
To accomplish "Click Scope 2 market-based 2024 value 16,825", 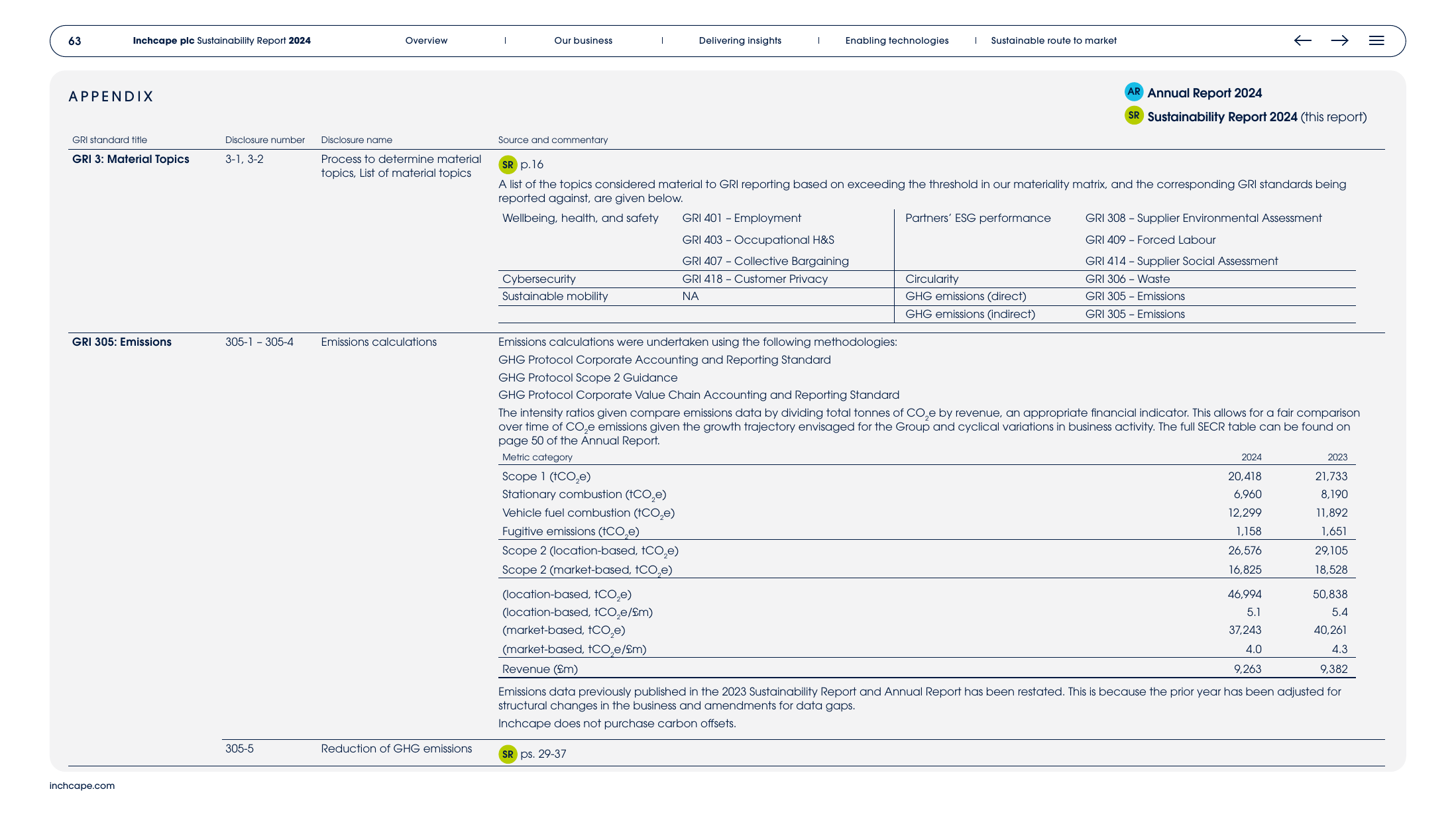I will (1245, 570).
